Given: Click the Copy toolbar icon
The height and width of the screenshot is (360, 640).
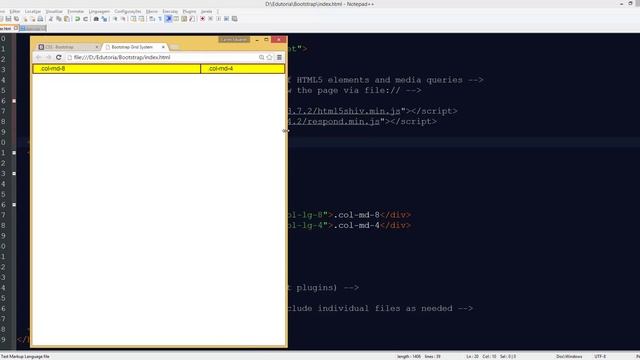Looking at the screenshot, I should 59,19.
